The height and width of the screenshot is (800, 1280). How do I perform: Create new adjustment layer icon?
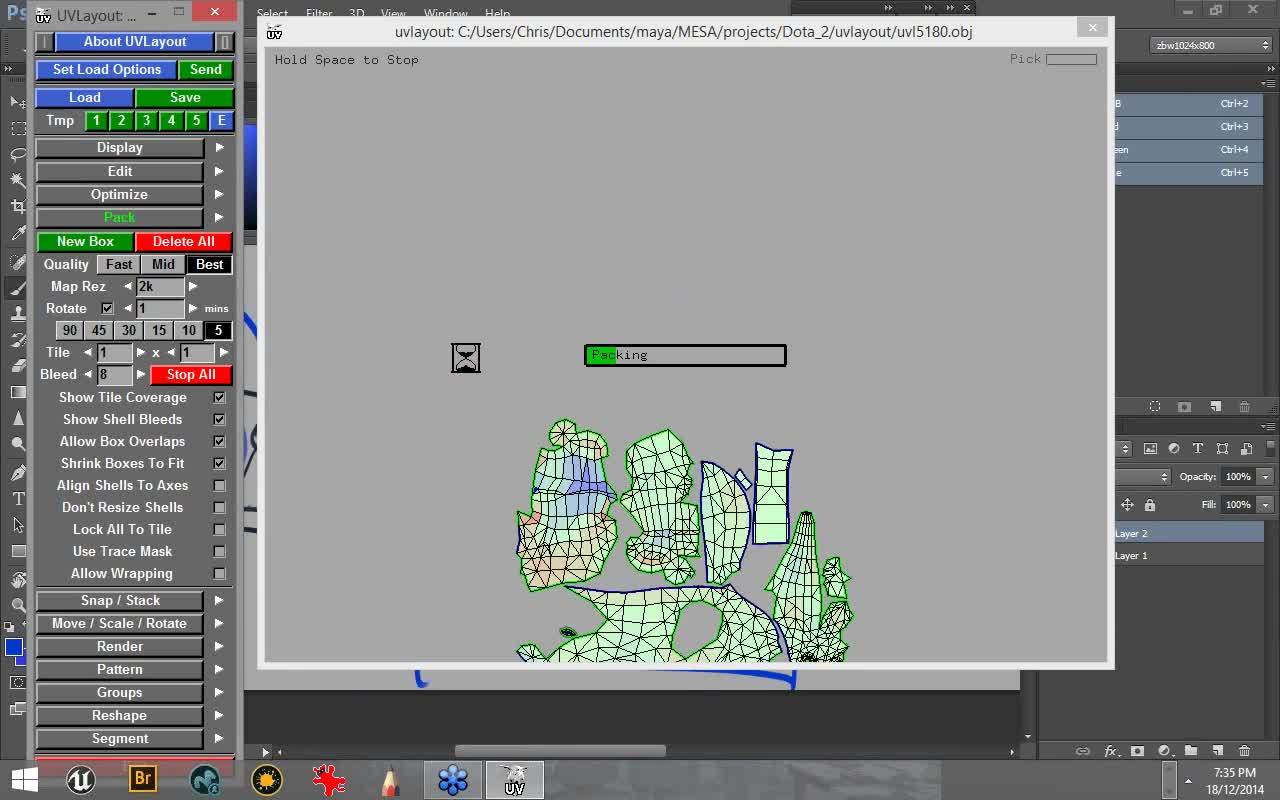tap(1164, 751)
